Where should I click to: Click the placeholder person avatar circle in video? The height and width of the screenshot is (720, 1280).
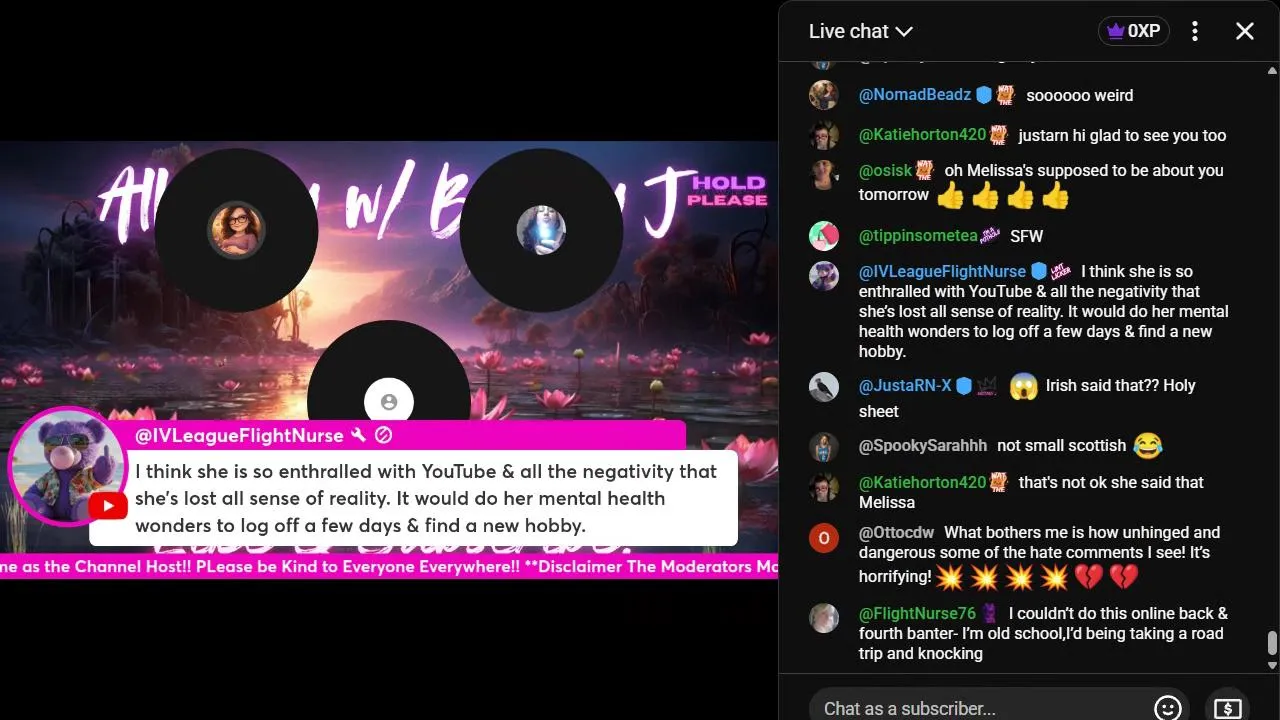tap(389, 402)
